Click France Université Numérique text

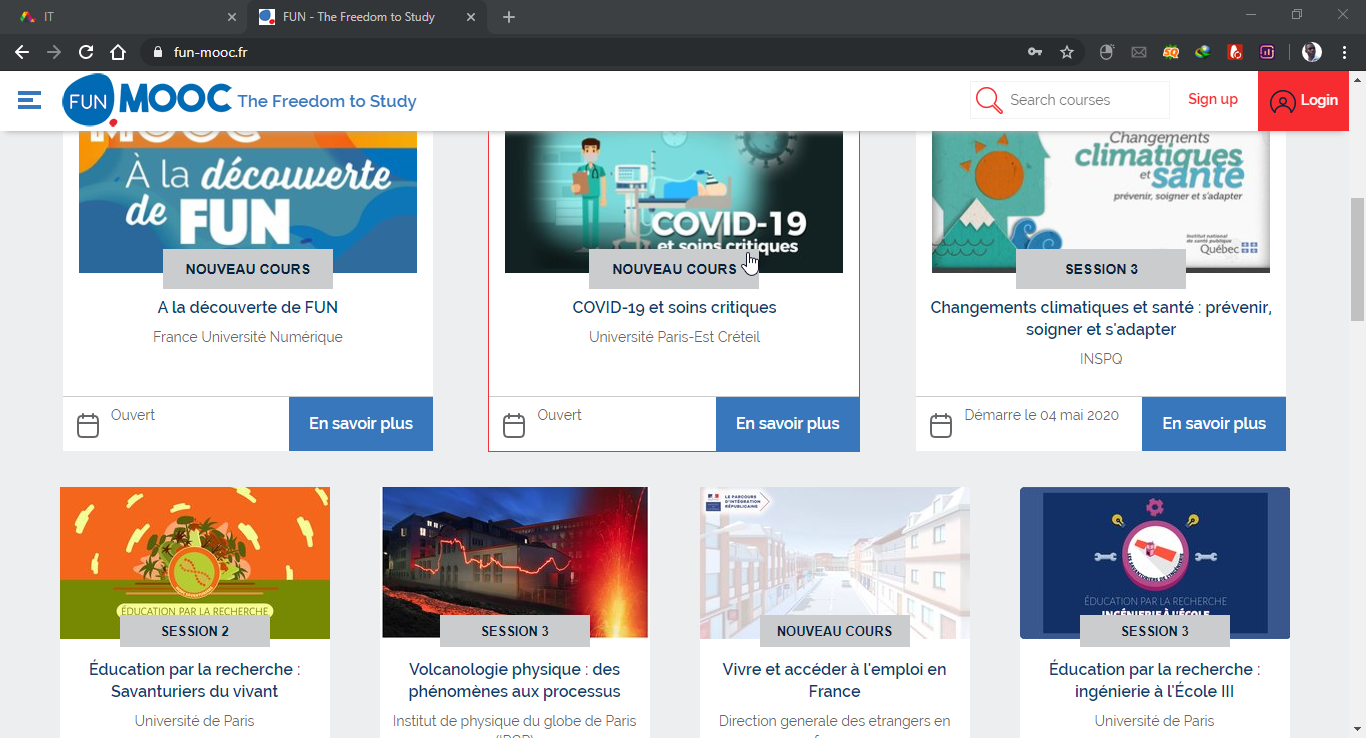tap(248, 337)
